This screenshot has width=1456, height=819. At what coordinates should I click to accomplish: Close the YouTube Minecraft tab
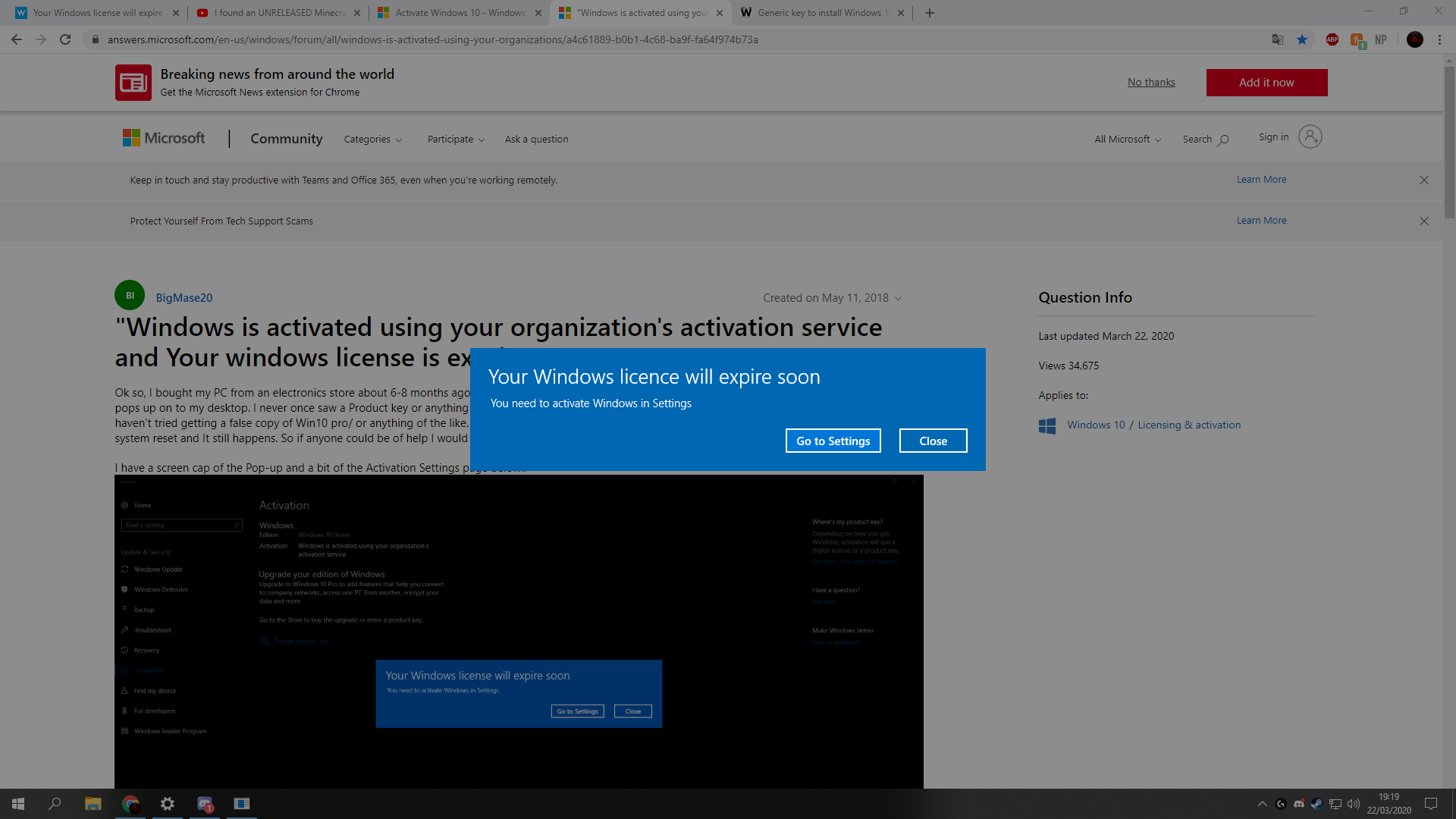click(357, 13)
